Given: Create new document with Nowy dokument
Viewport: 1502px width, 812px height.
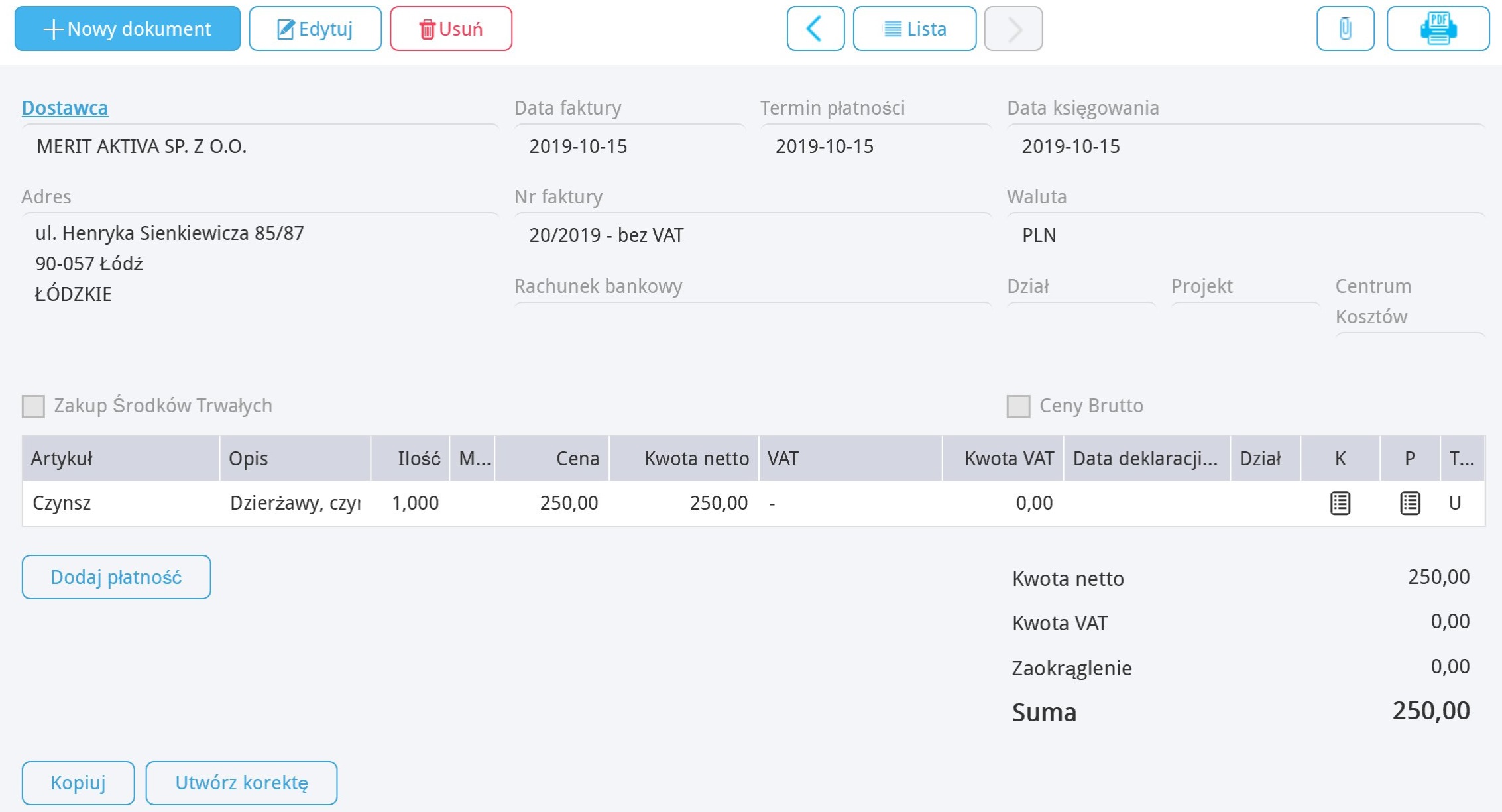Looking at the screenshot, I should [127, 29].
